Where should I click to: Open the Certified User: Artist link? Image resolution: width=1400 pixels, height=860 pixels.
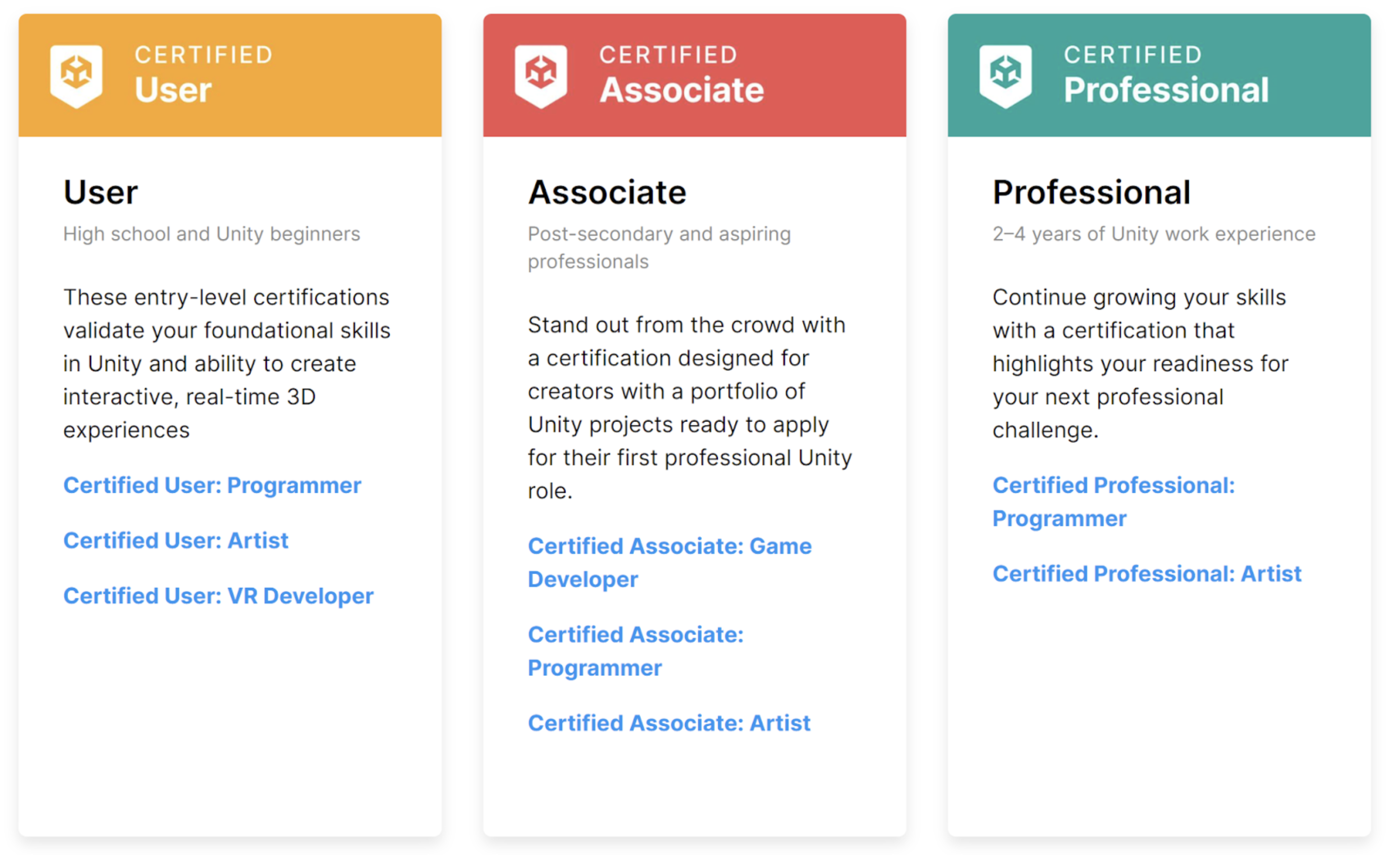click(176, 541)
